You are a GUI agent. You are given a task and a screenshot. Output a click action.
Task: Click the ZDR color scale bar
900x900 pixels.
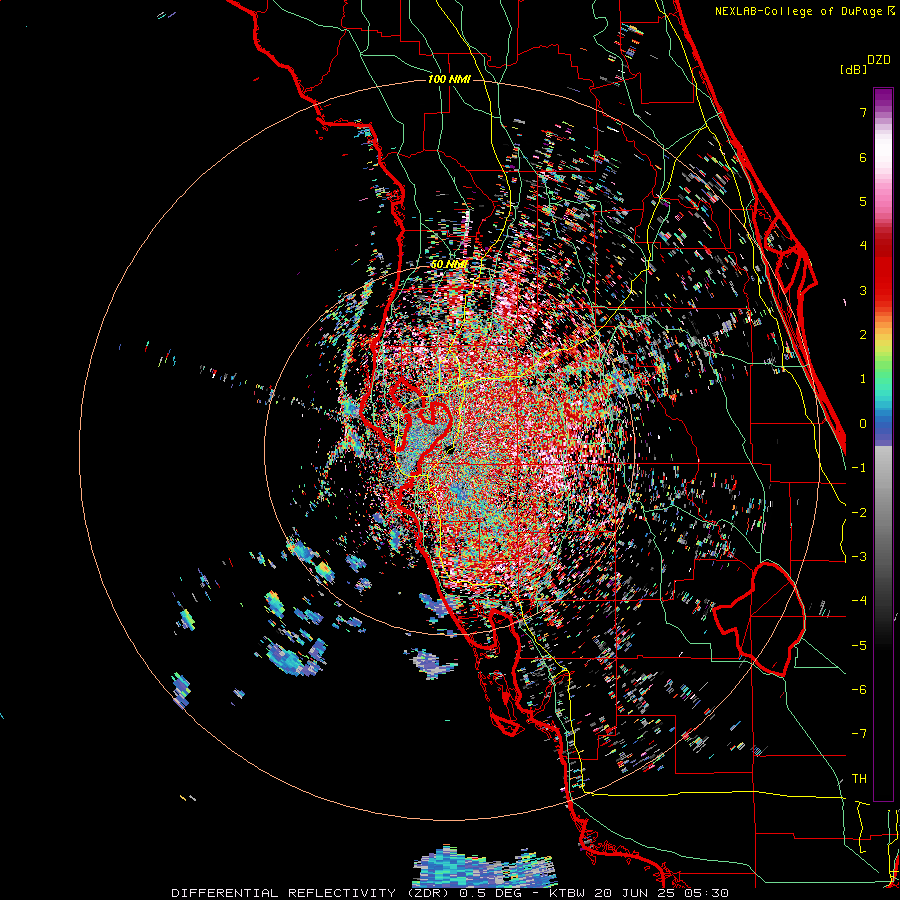(883, 444)
